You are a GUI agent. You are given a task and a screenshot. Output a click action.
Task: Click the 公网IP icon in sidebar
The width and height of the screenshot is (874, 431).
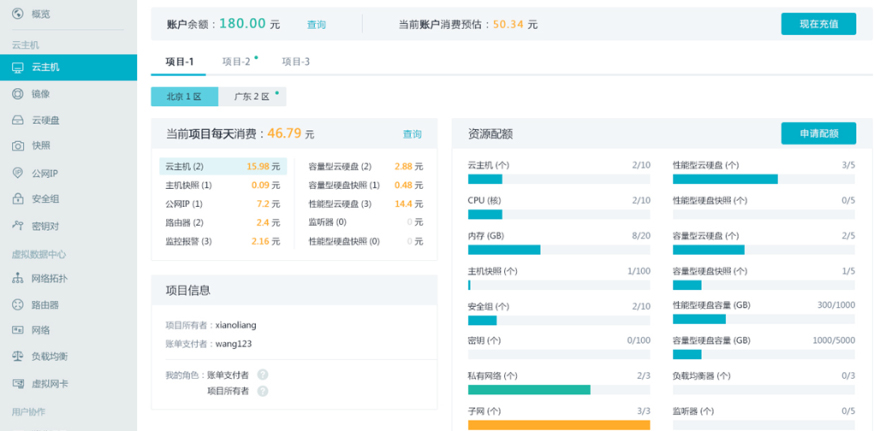17,173
